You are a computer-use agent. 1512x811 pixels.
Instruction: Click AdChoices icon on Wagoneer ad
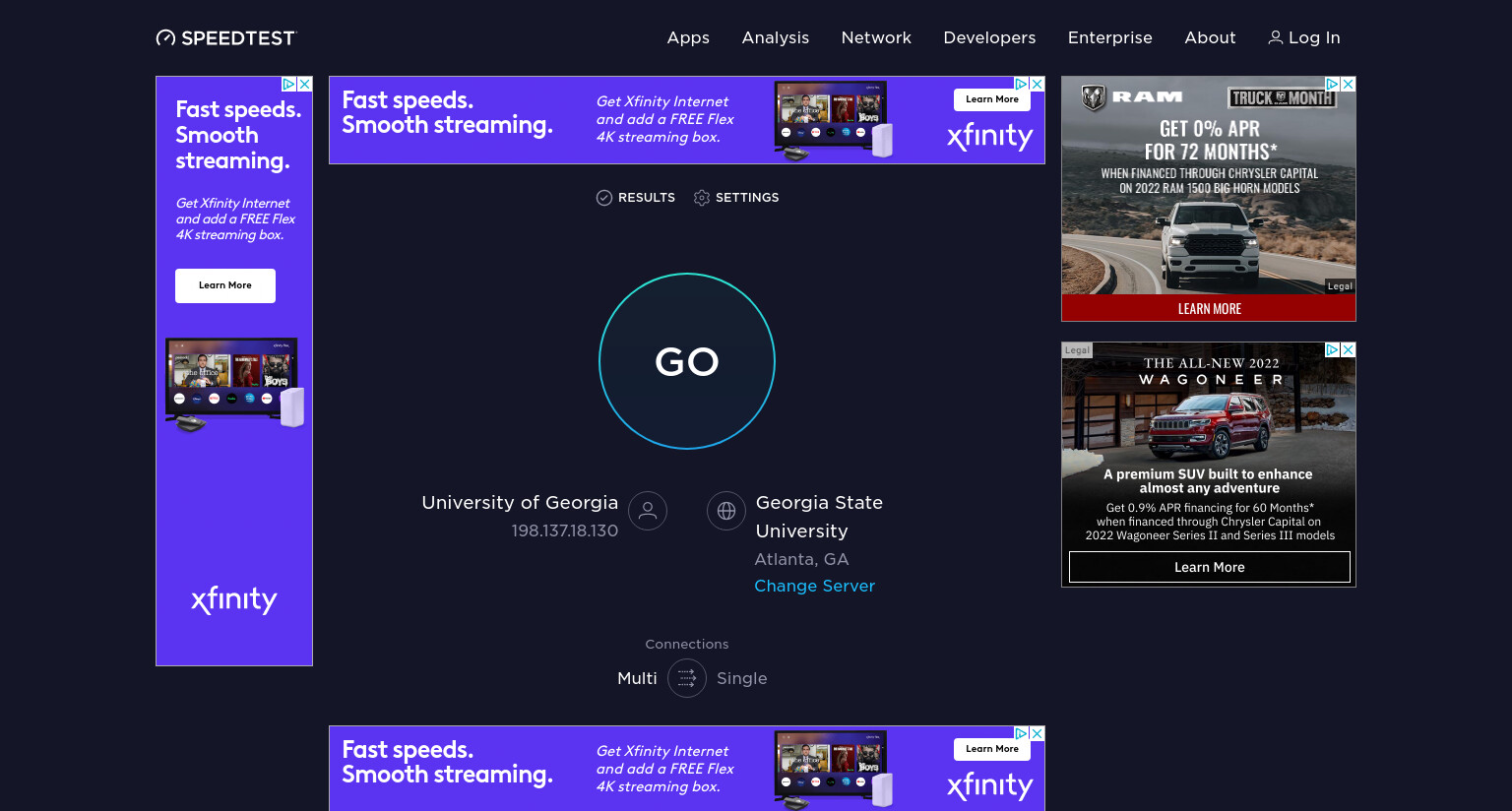point(1332,349)
